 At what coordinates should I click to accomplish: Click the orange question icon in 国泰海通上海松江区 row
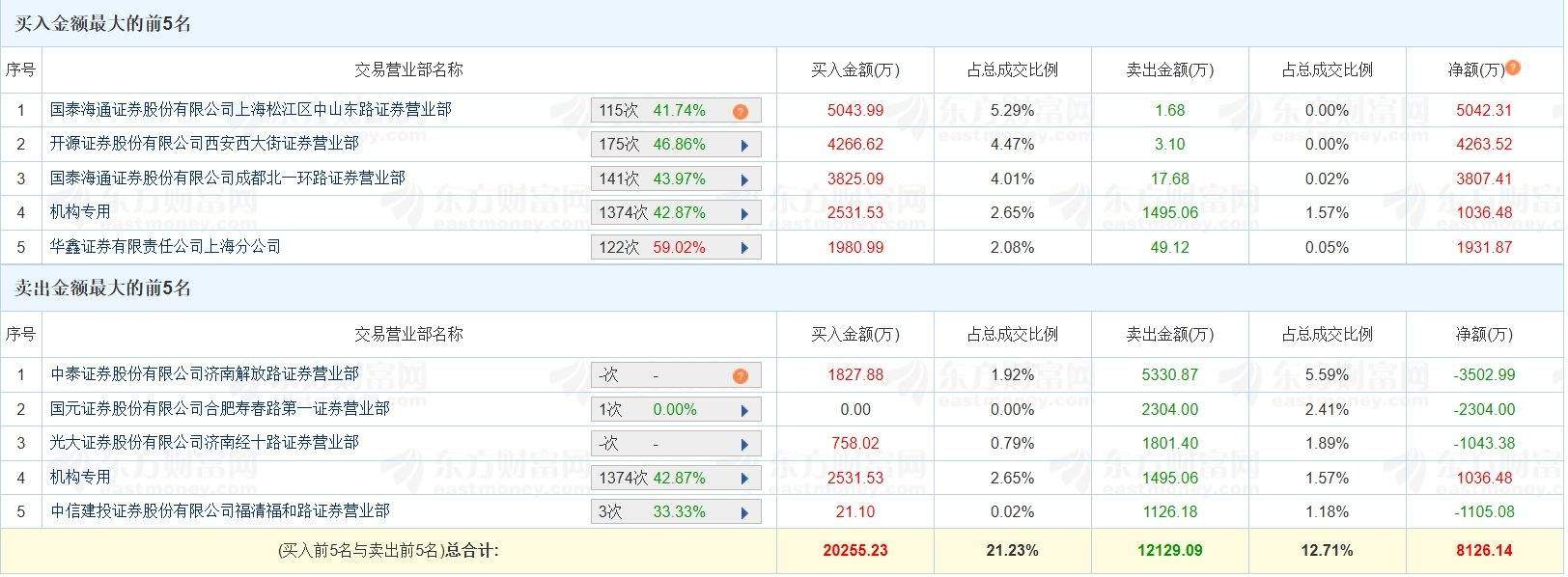pyautogui.click(x=741, y=111)
